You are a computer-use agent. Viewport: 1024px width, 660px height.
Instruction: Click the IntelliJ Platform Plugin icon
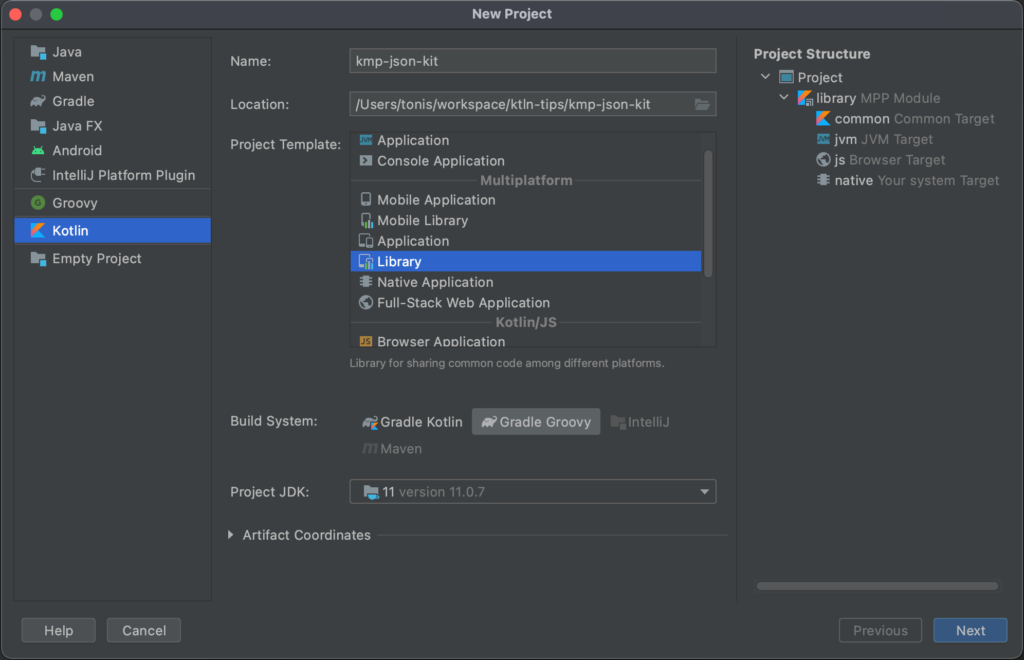[38, 175]
